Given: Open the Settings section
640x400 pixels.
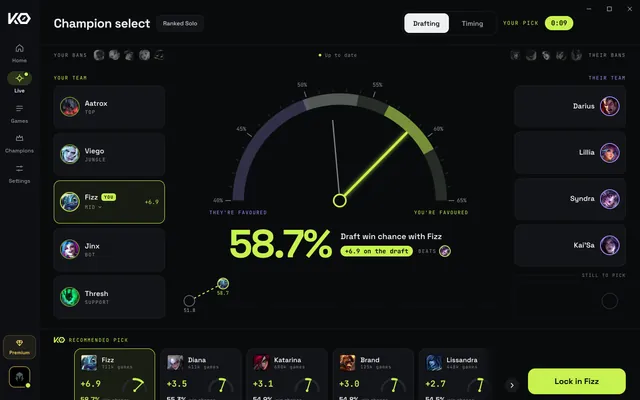Looking at the screenshot, I should coord(19,174).
